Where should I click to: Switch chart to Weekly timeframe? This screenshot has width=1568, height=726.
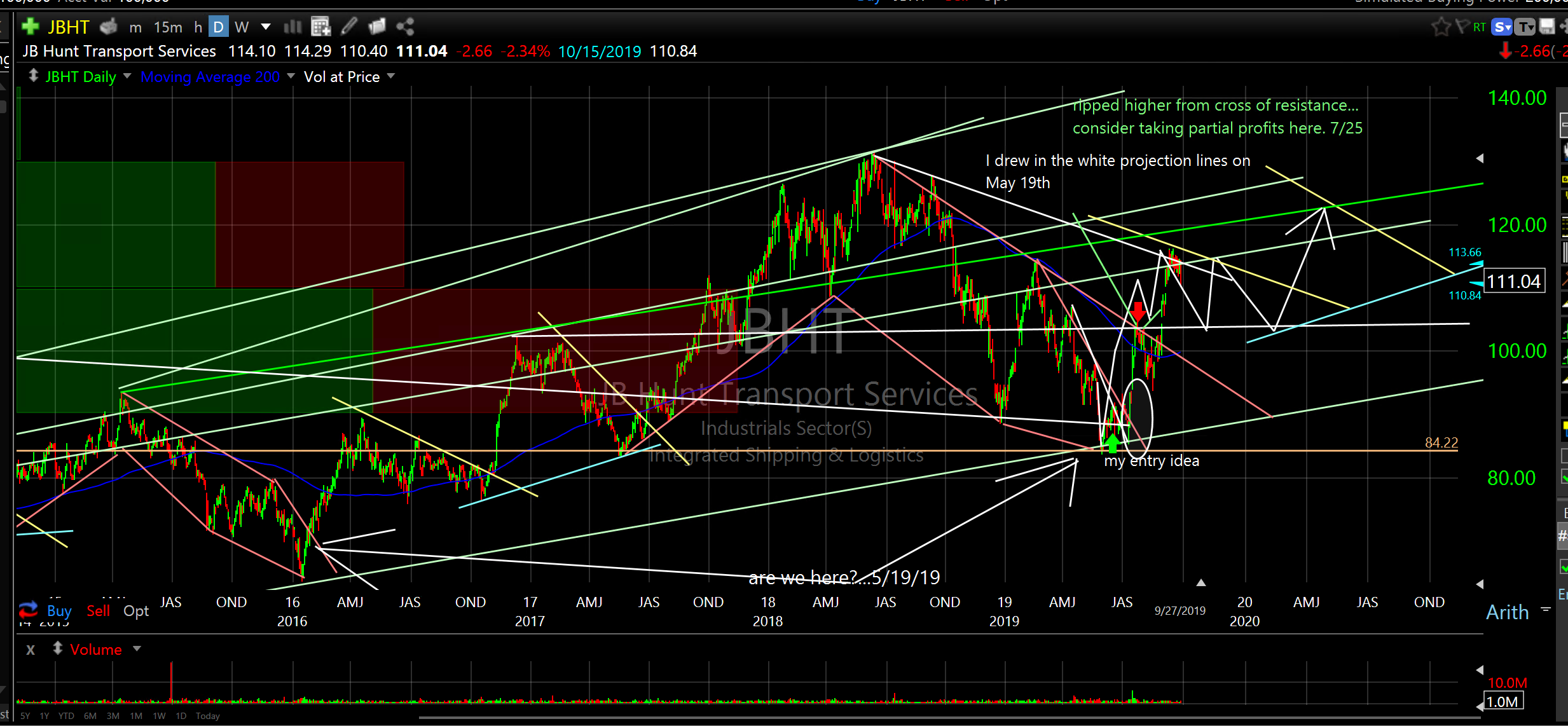(x=241, y=27)
